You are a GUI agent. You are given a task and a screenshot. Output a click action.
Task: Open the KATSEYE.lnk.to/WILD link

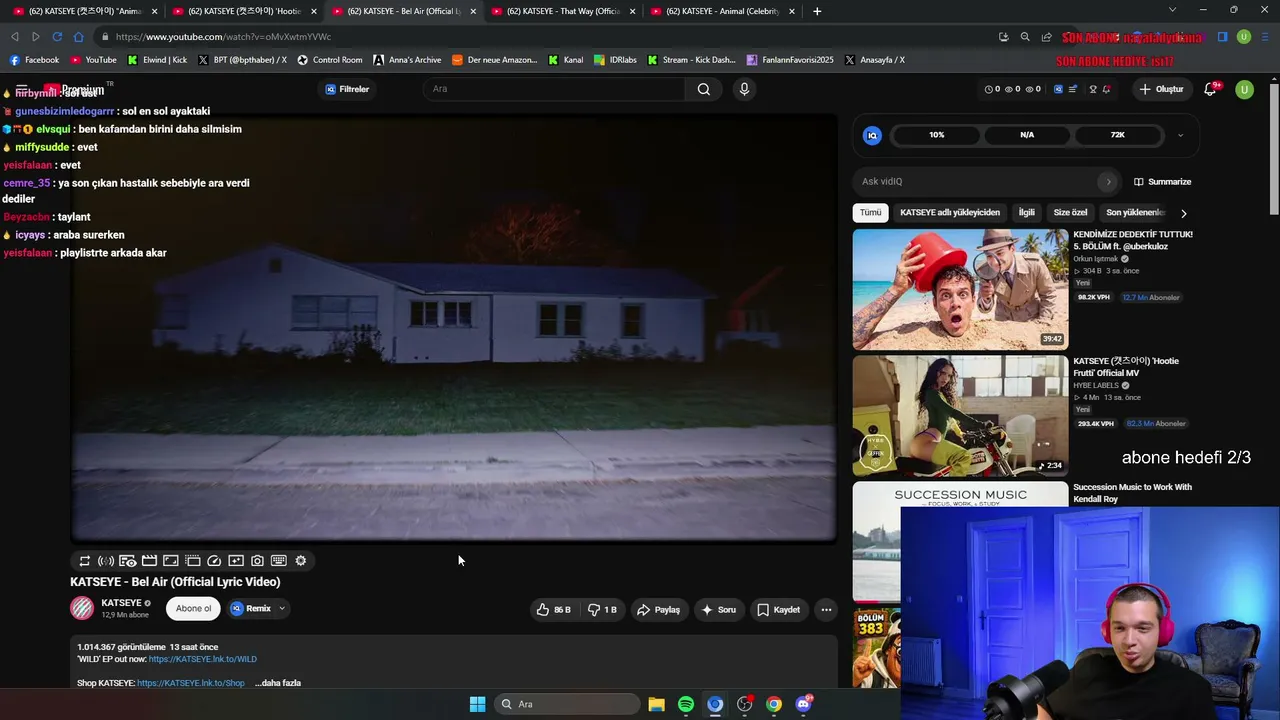click(203, 659)
